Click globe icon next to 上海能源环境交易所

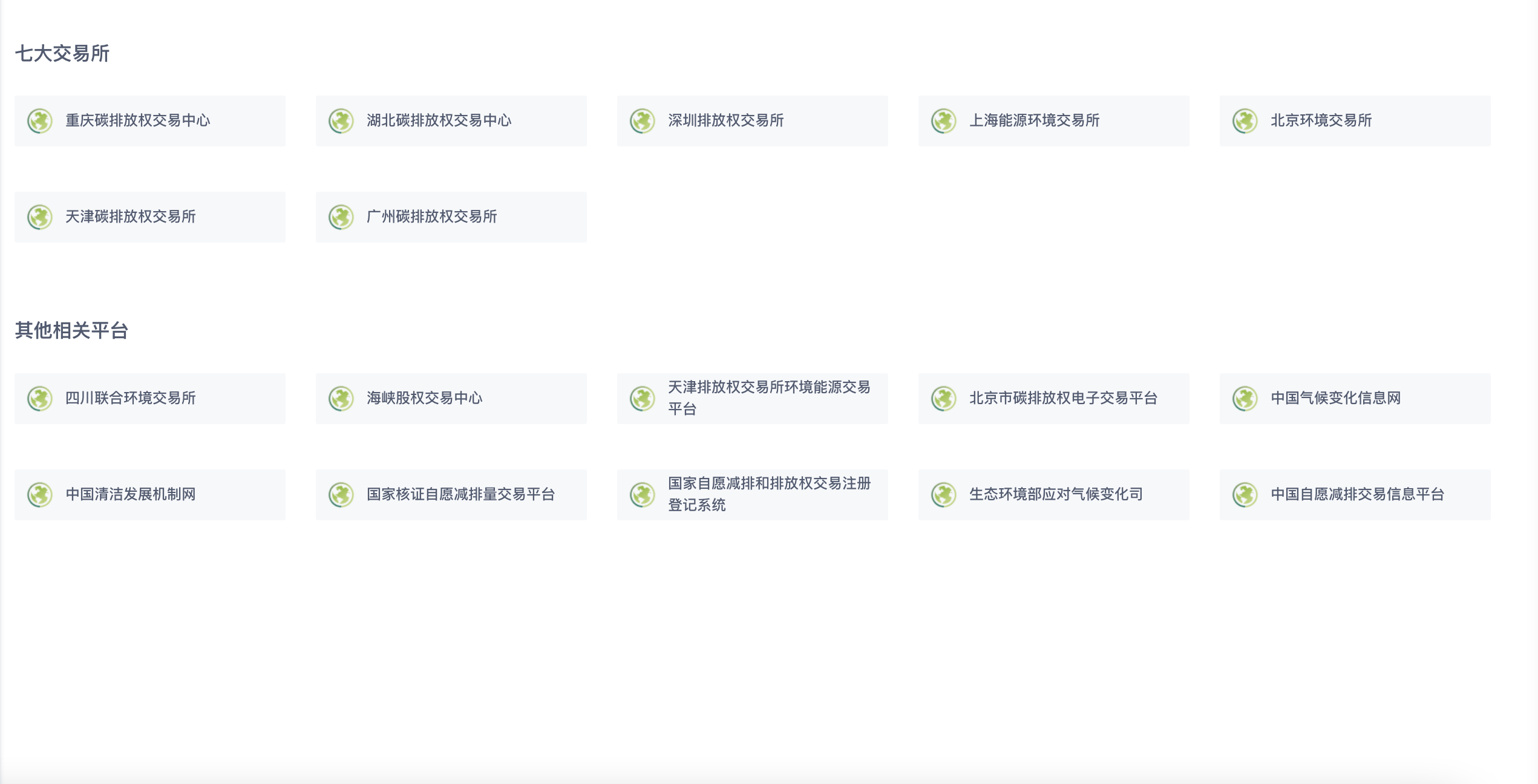(944, 121)
